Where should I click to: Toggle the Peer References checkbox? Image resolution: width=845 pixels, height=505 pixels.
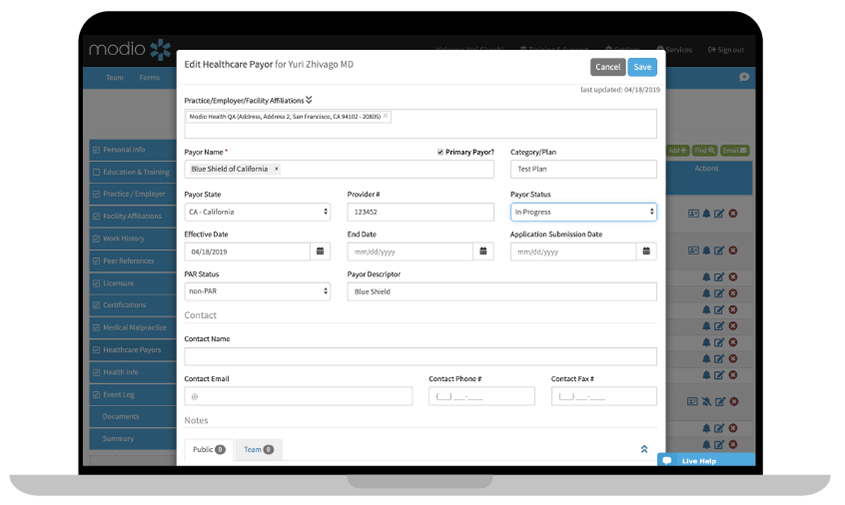(96, 261)
